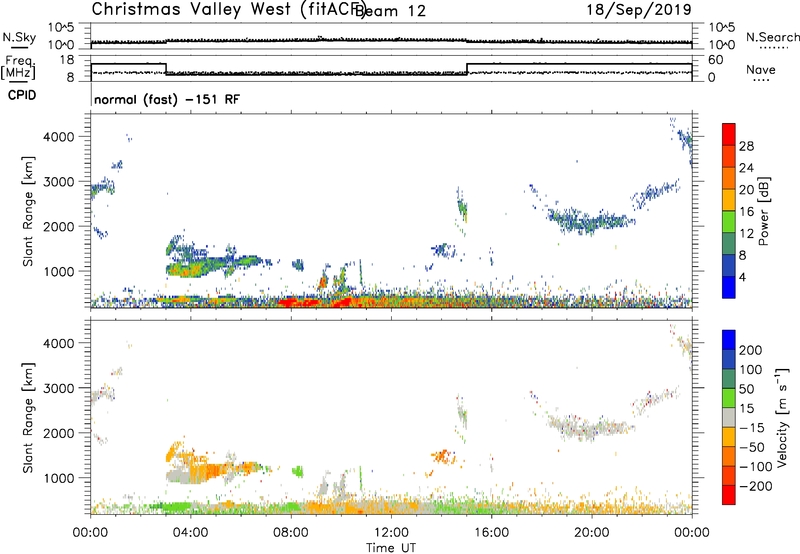Click the gray segment of velocity colorbar
Screen dimensions: 800x554
pyautogui.click(x=729, y=418)
